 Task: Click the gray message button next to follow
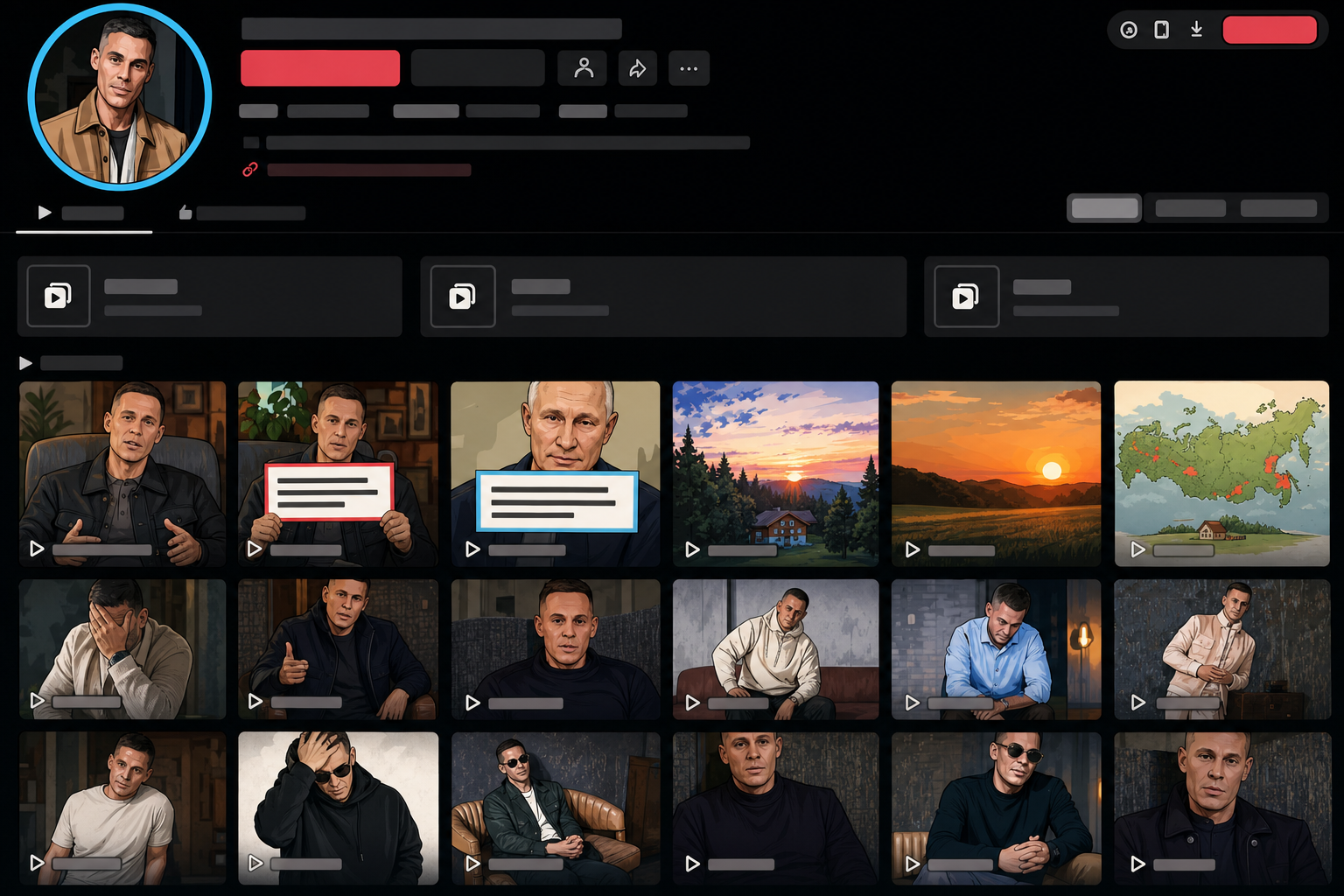pyautogui.click(x=478, y=68)
